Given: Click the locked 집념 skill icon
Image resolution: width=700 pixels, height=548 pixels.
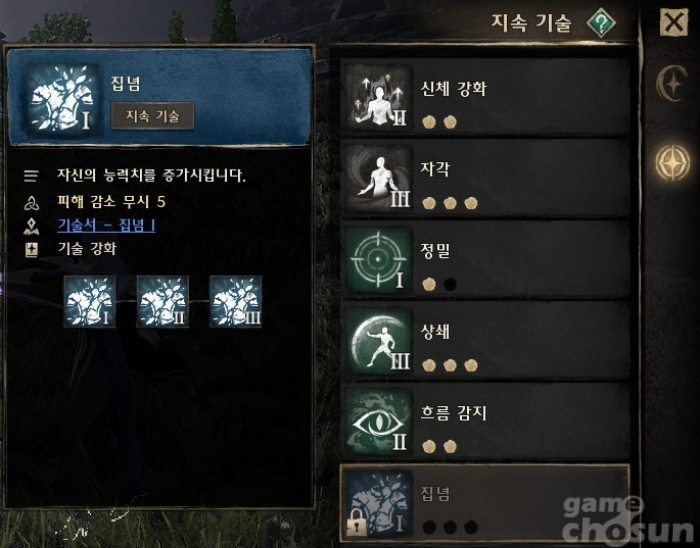Looking at the screenshot, I should (x=379, y=503).
